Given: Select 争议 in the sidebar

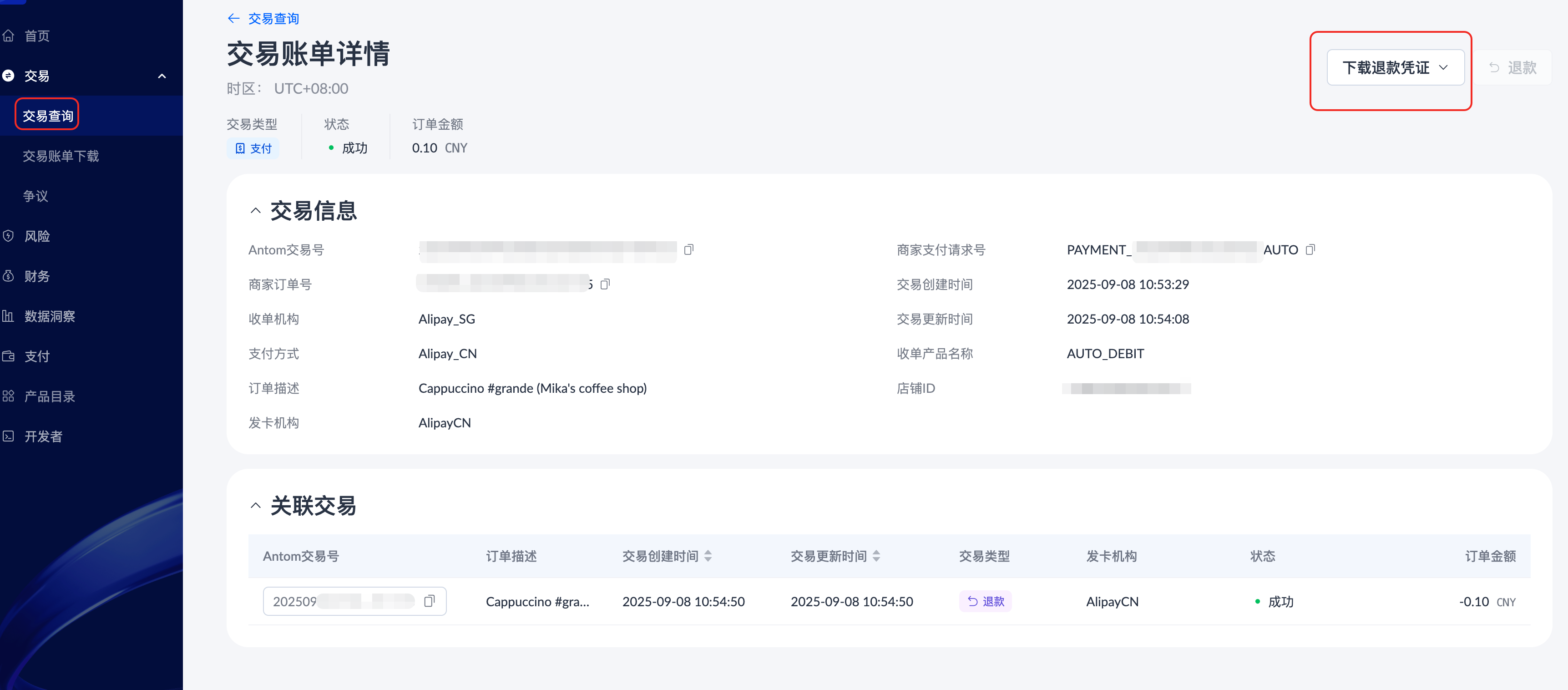Looking at the screenshot, I should pos(35,196).
